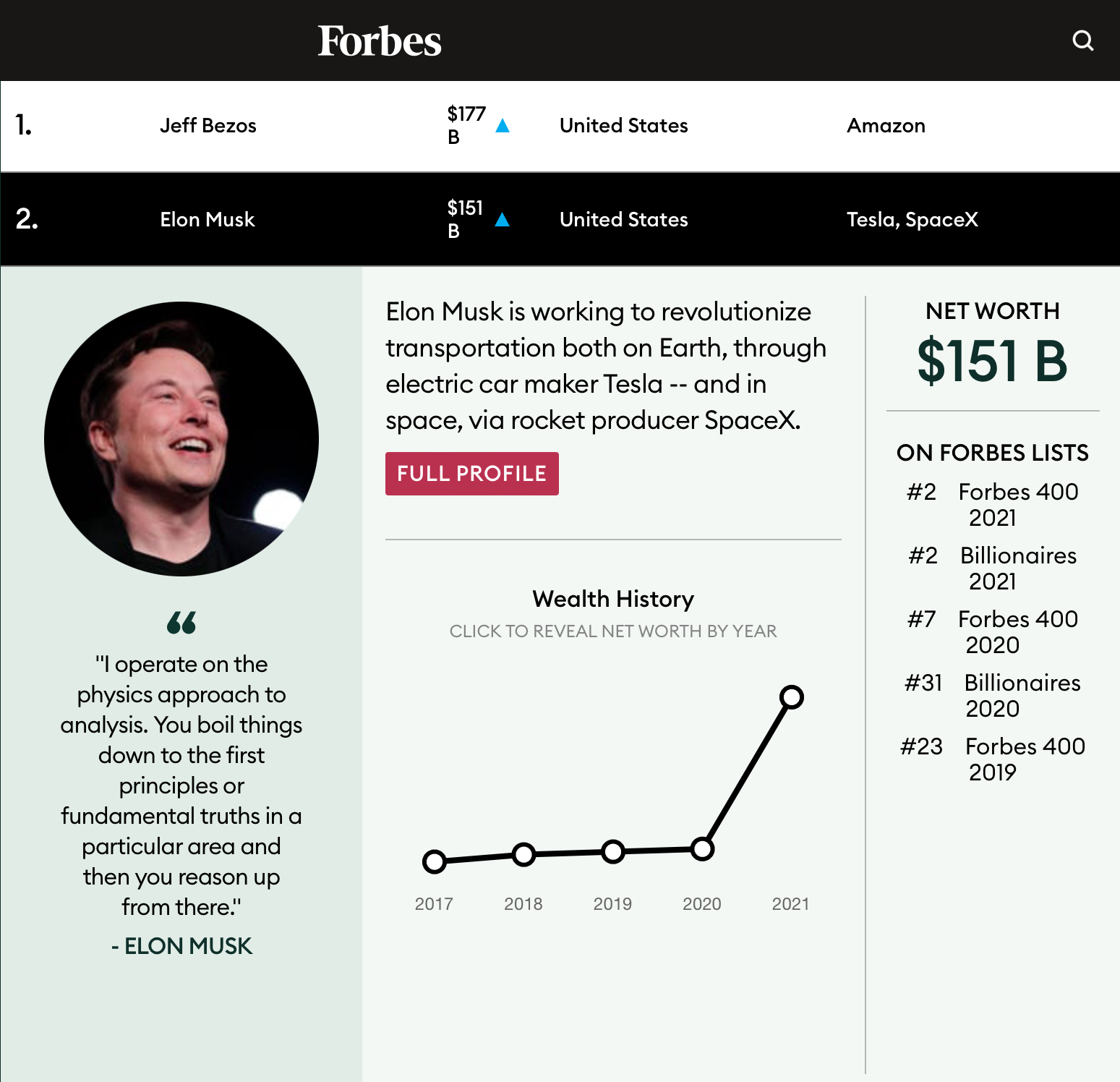
Task: Reveal 2017 net worth data point
Action: click(434, 861)
